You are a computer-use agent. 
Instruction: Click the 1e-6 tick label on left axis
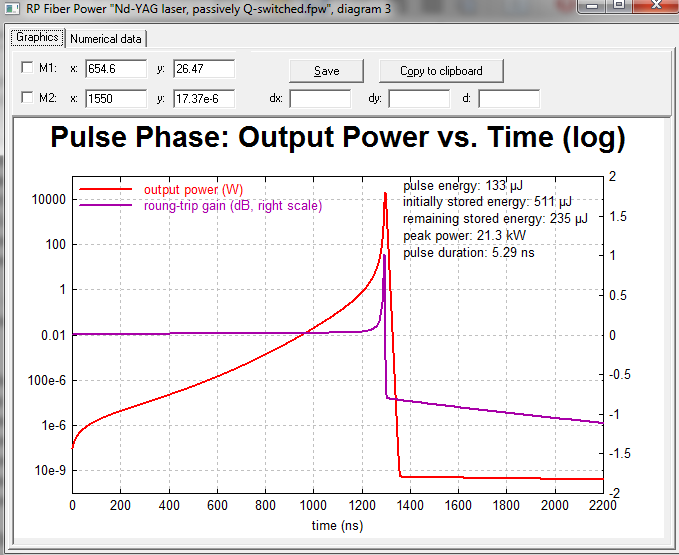point(54,426)
